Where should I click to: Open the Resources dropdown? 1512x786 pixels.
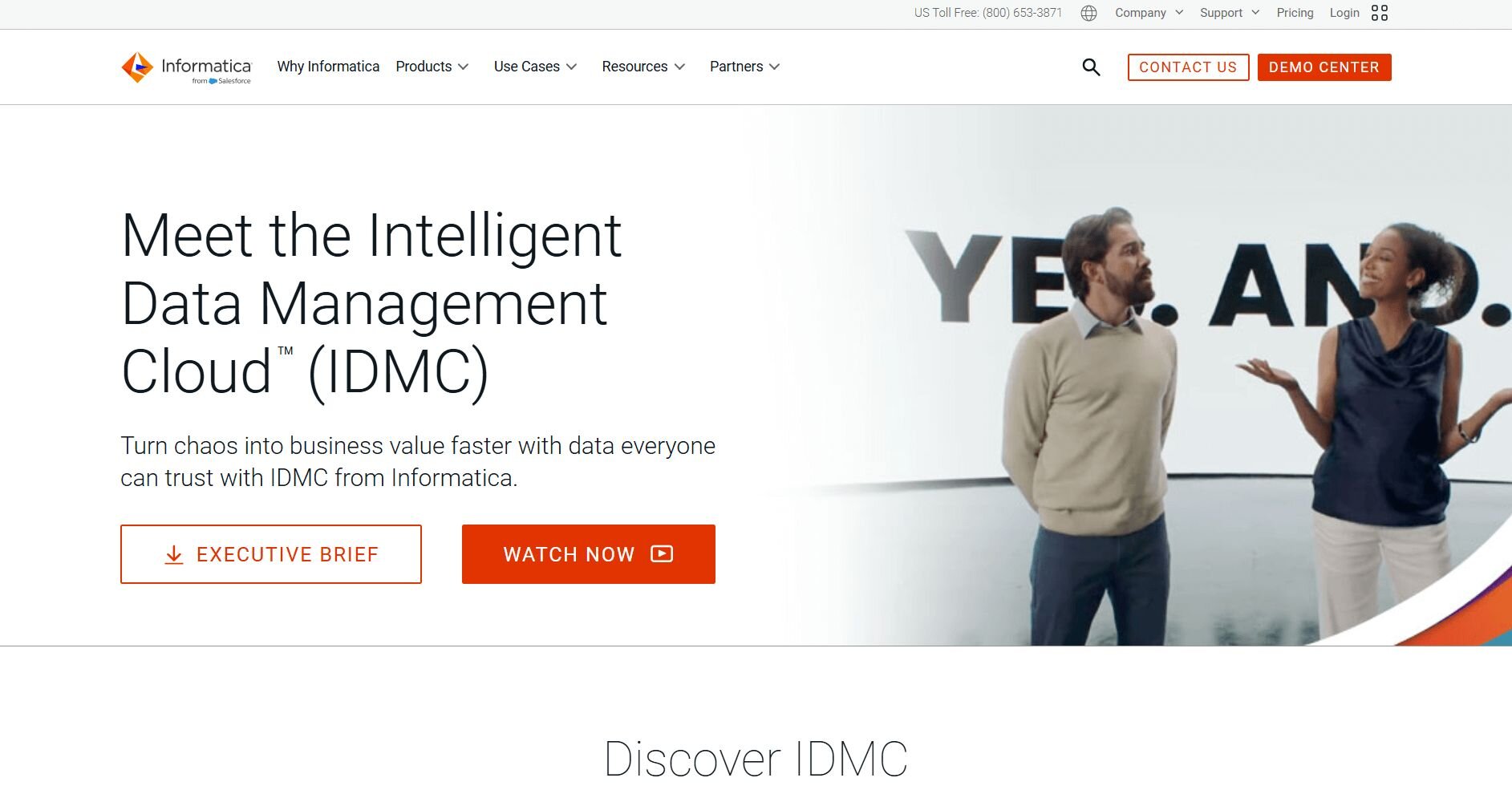(x=643, y=67)
